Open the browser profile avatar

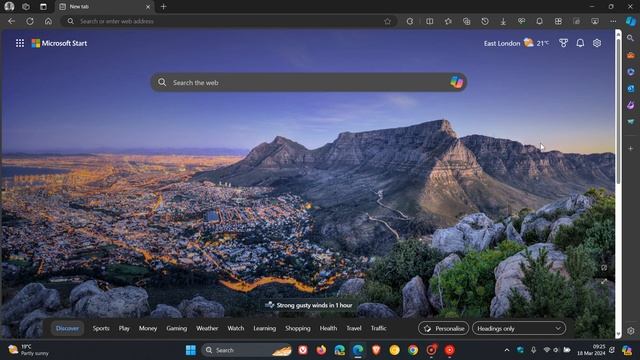tap(9, 7)
